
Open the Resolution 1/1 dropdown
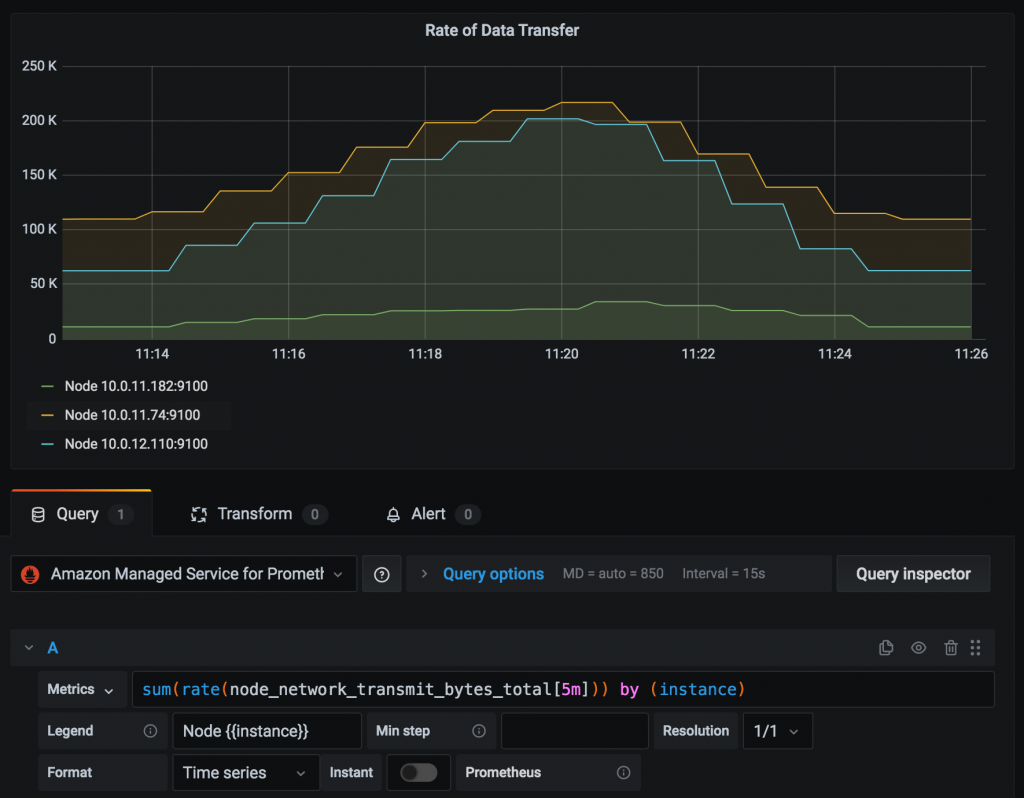(778, 731)
